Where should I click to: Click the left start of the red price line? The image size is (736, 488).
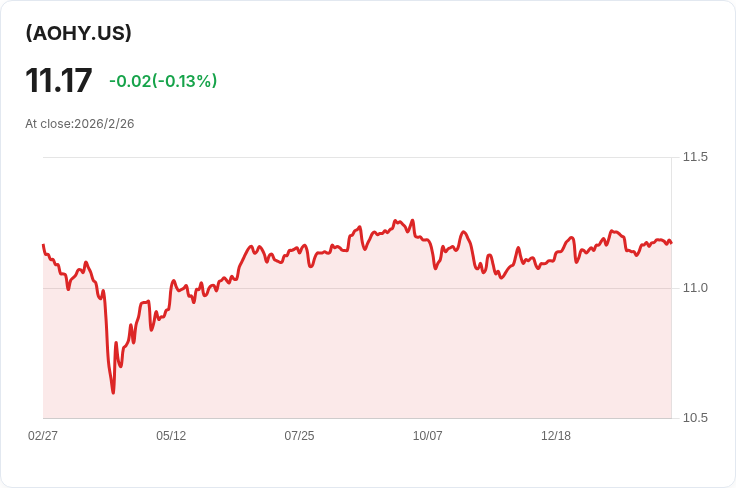click(x=43, y=245)
